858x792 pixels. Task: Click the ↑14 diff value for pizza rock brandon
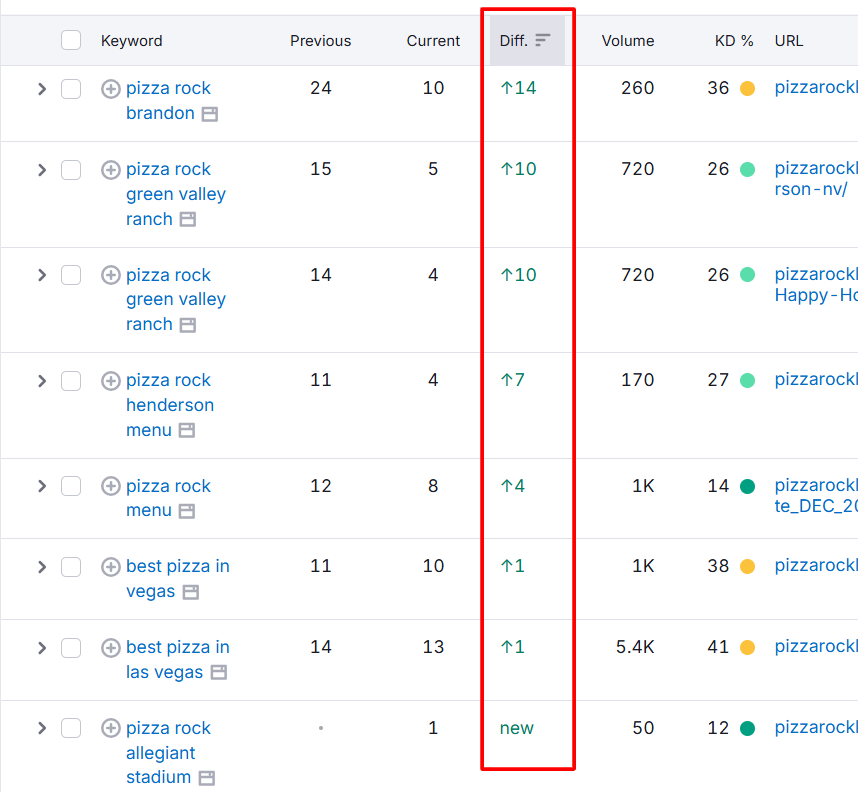(x=518, y=88)
